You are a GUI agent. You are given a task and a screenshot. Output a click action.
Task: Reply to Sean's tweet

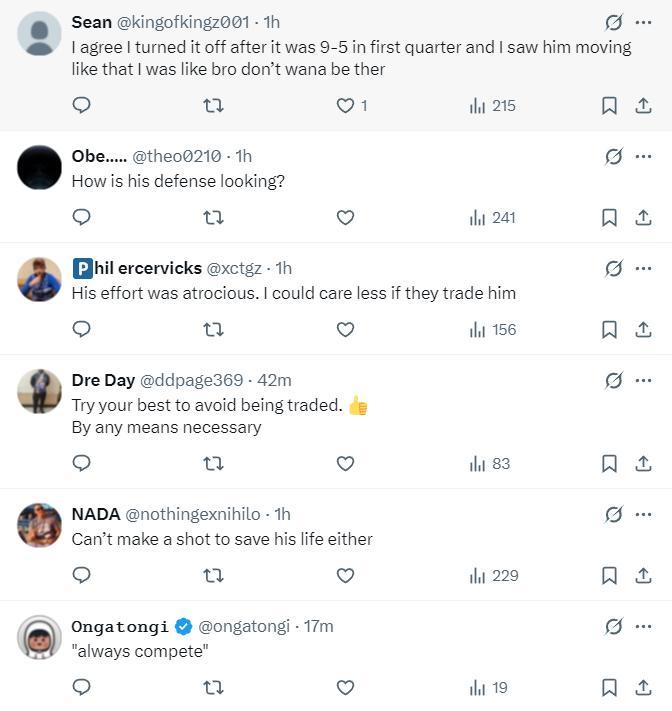click(82, 105)
